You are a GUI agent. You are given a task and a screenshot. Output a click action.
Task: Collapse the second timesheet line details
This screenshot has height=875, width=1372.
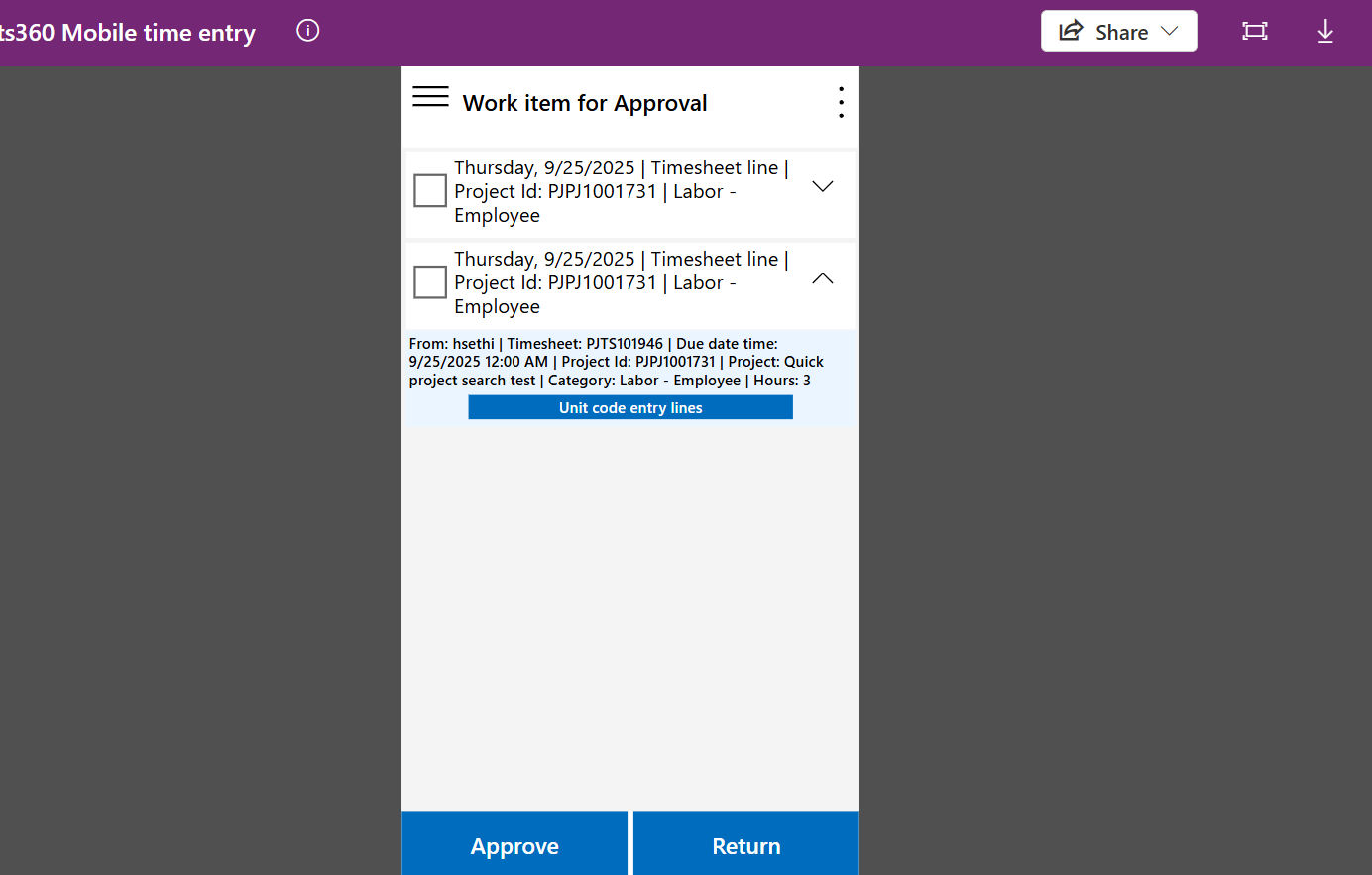(x=823, y=278)
